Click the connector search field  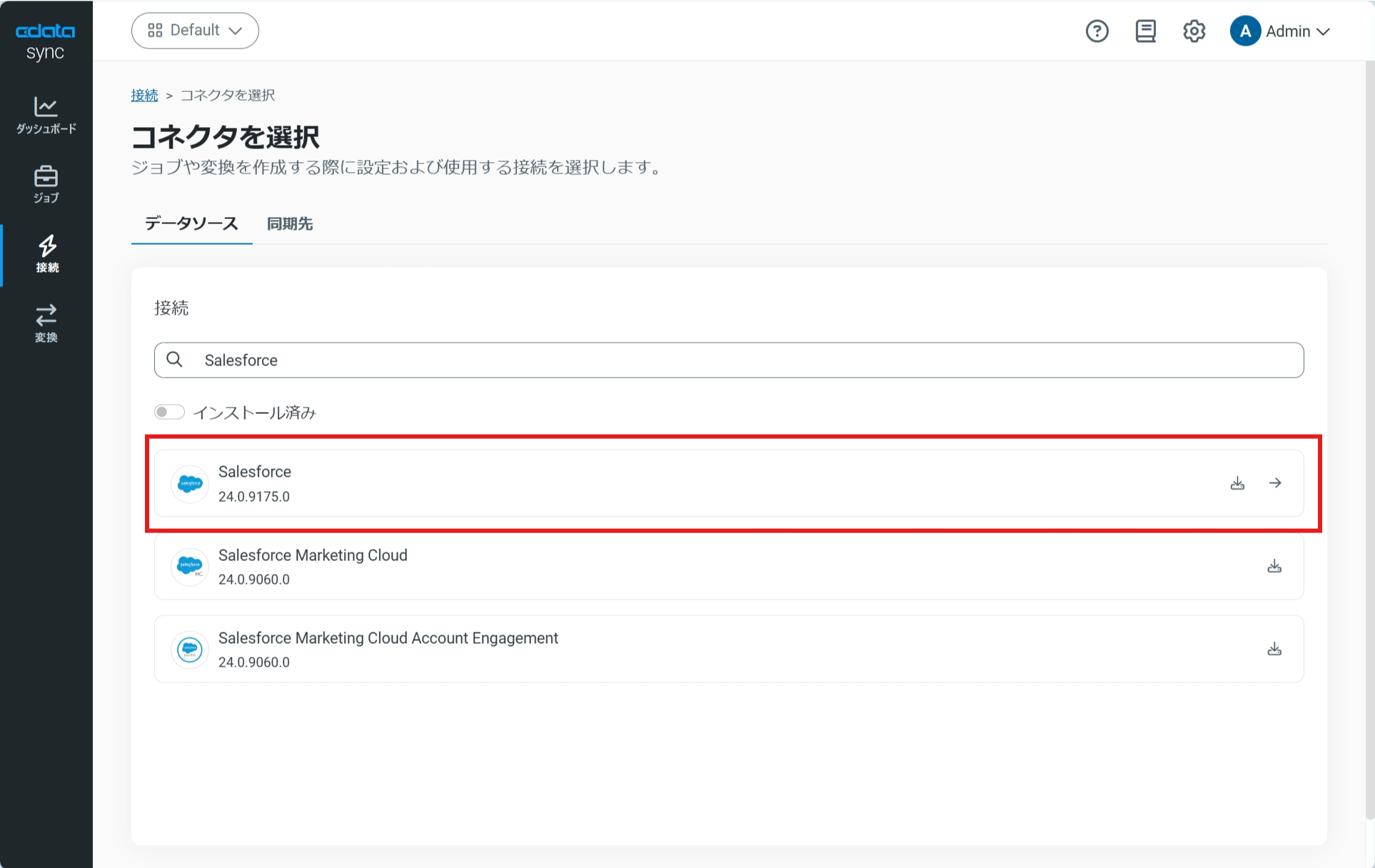point(729,360)
